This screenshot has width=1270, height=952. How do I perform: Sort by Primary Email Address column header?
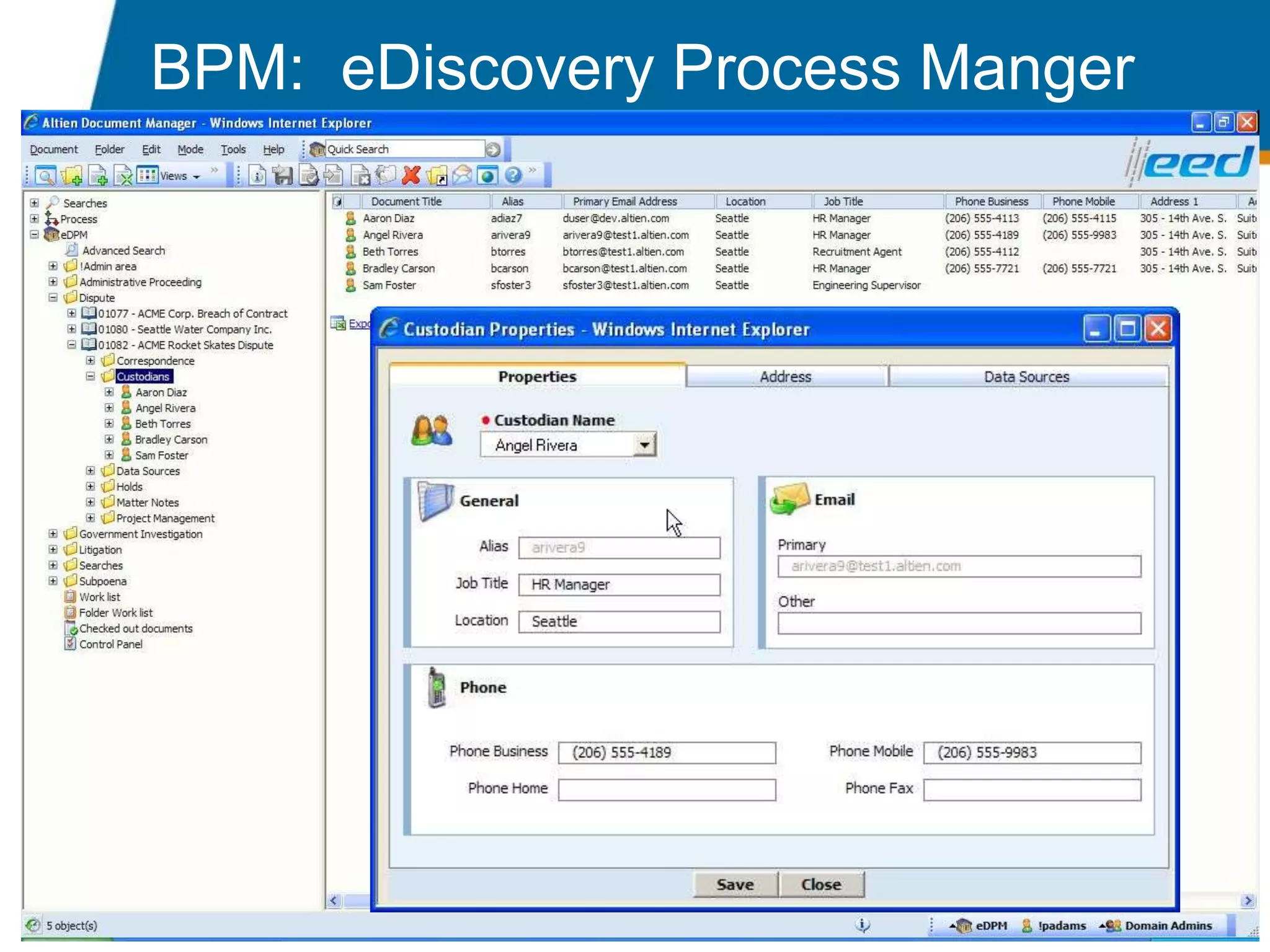[639, 201]
